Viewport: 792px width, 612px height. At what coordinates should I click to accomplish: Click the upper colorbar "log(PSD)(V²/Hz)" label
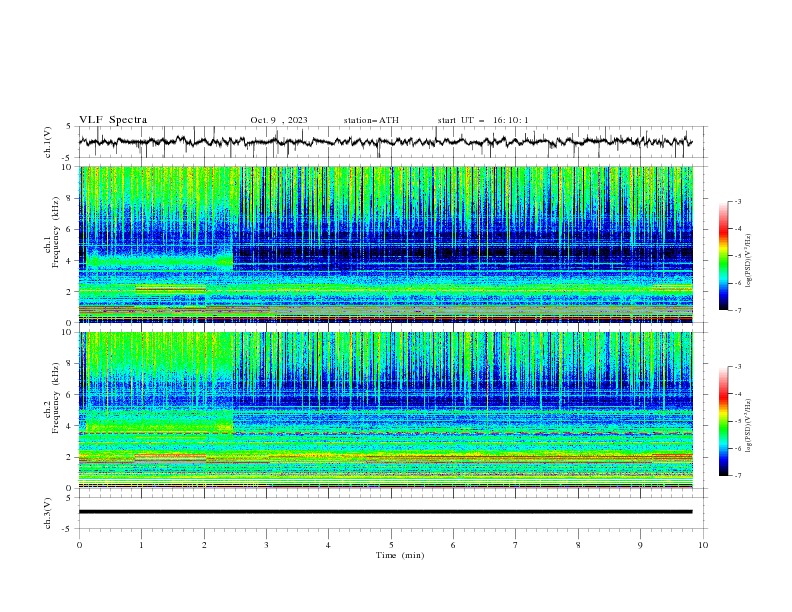[749, 261]
